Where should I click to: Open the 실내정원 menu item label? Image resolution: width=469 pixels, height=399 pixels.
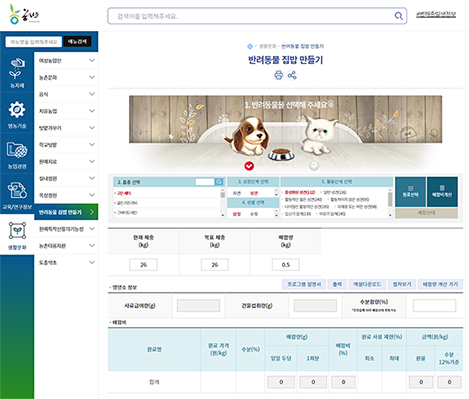(48, 178)
